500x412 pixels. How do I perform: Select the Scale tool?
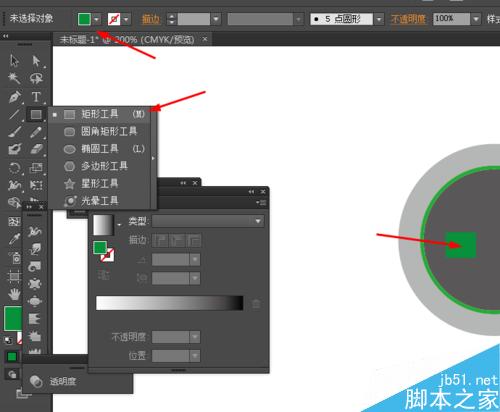[36, 167]
